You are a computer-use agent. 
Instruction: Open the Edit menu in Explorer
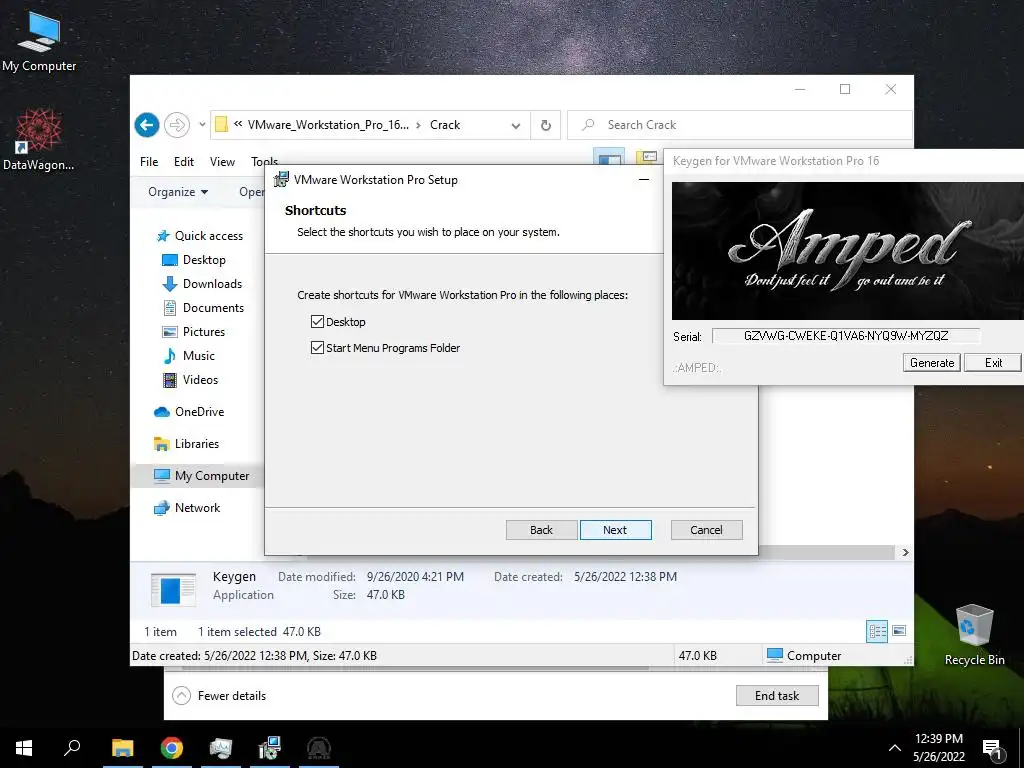pyautogui.click(x=184, y=161)
